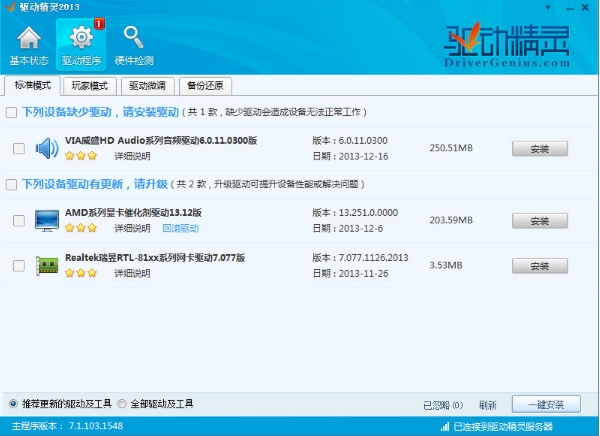Open the 硬件检测 magnifier icon
Image resolution: width=600 pixels, height=436 pixels.
click(134, 45)
